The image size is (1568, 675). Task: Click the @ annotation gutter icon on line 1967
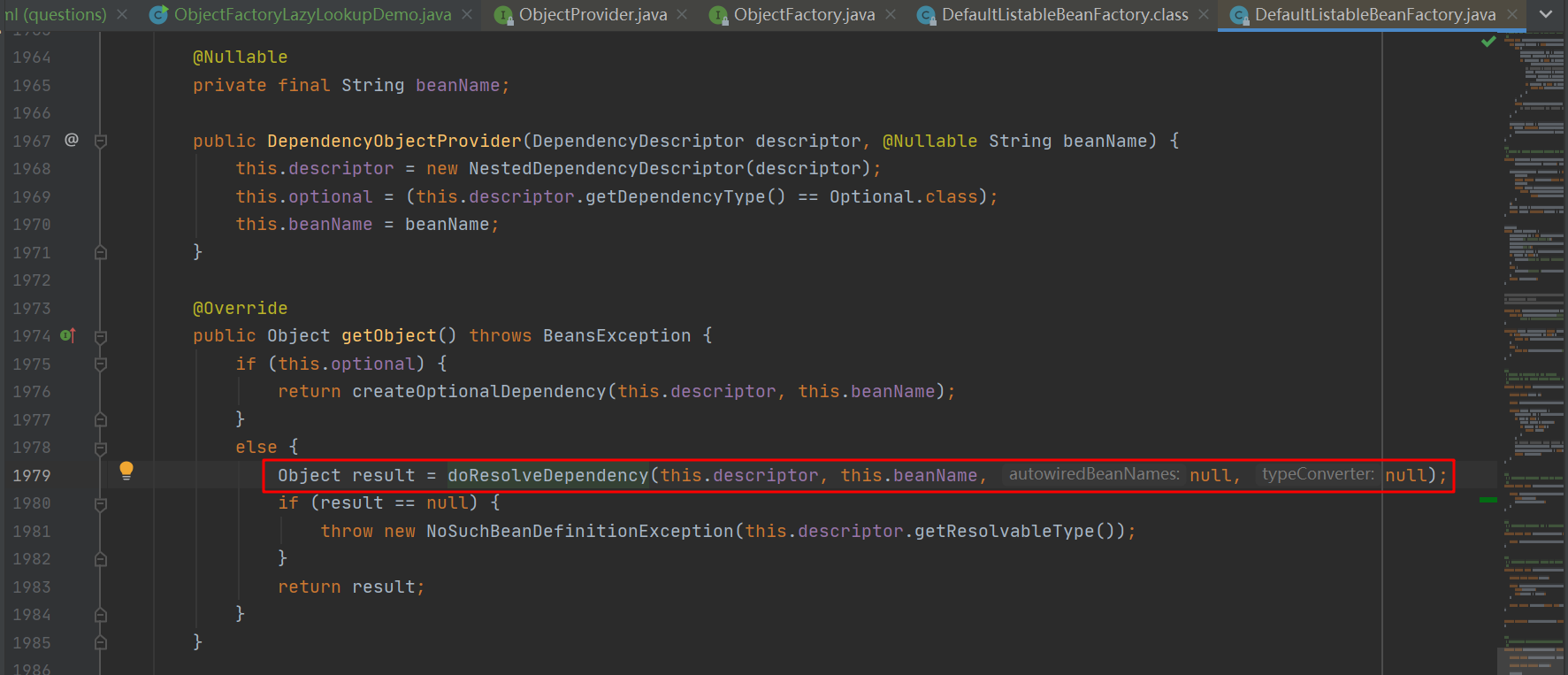[x=72, y=140]
